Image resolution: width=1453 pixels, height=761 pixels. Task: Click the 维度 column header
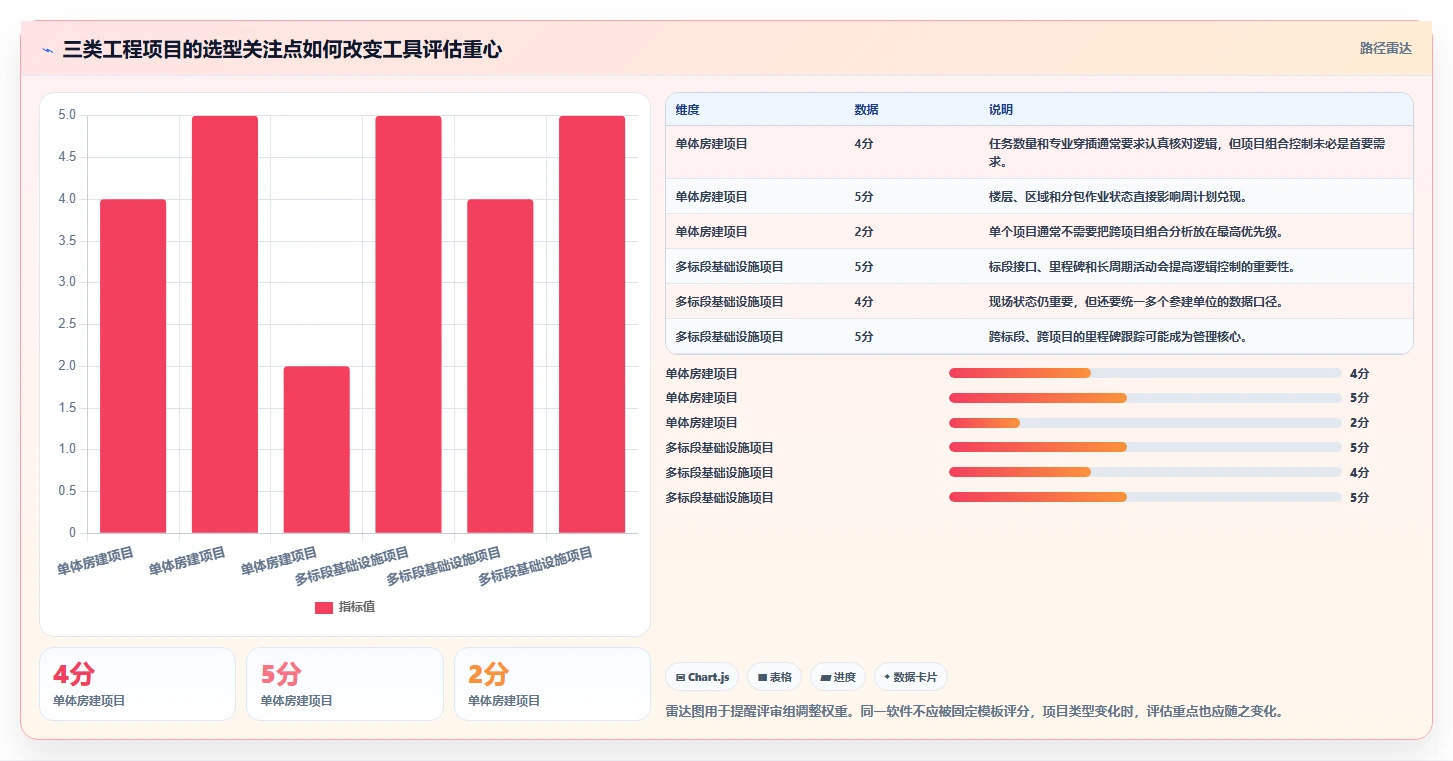tap(687, 110)
